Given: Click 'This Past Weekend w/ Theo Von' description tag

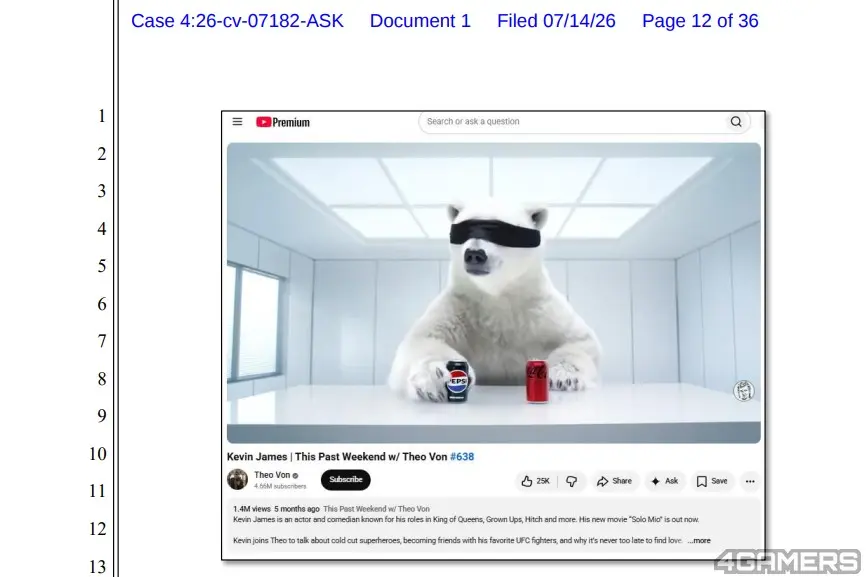Looking at the screenshot, I should [x=376, y=509].
